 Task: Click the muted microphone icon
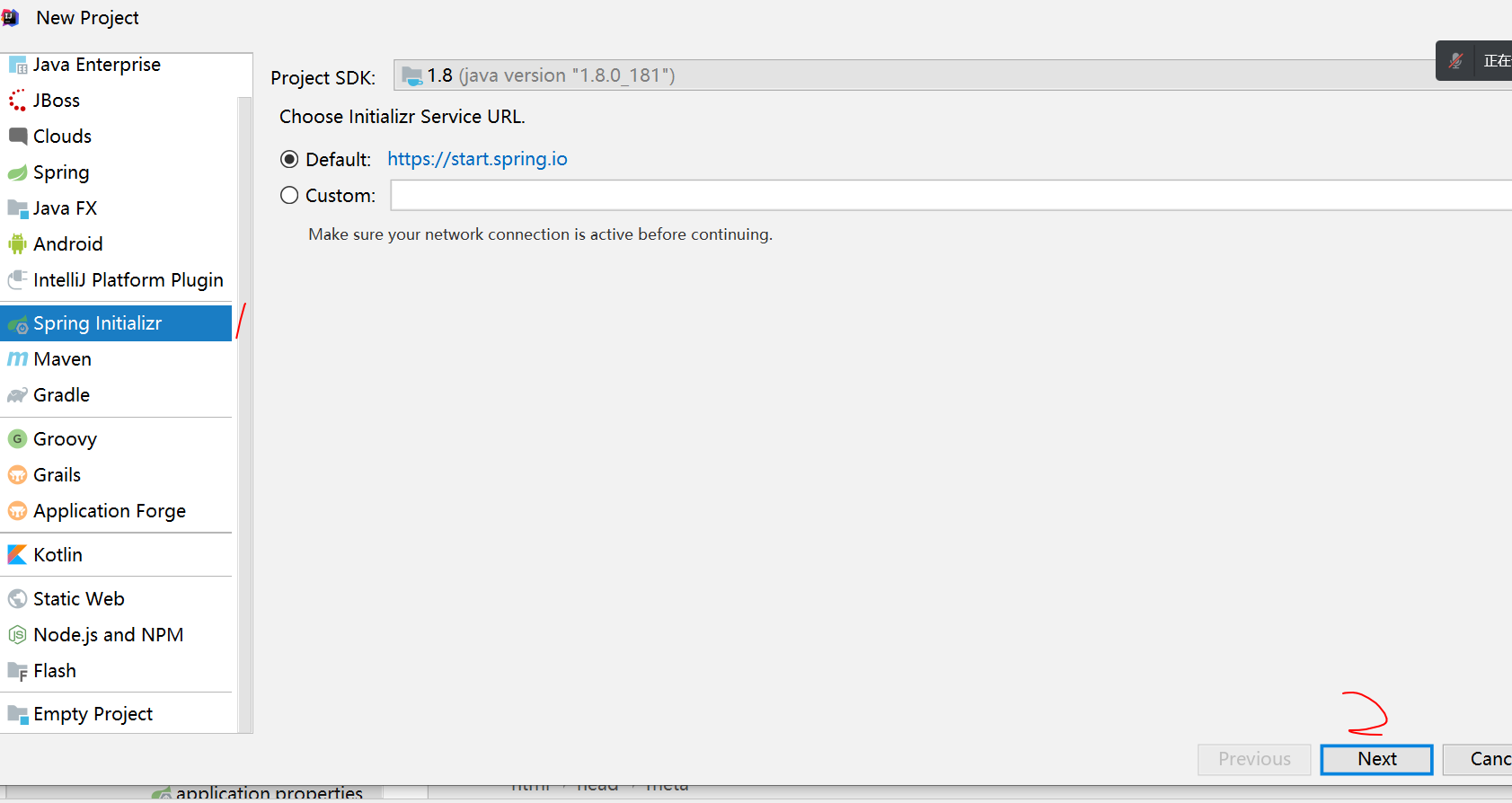(x=1456, y=61)
